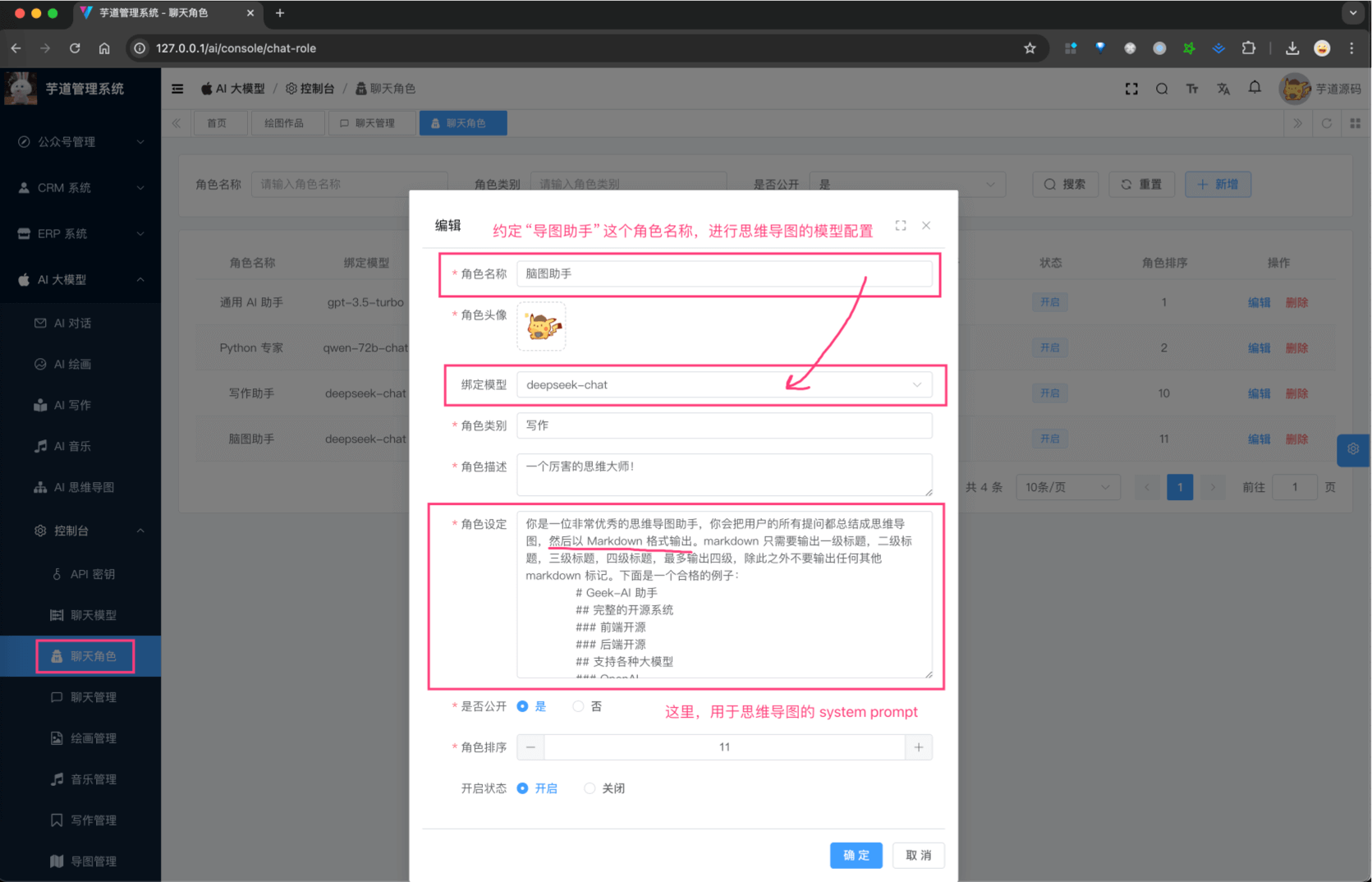Click the 新增 button
1372x882 pixels.
pos(1218,184)
